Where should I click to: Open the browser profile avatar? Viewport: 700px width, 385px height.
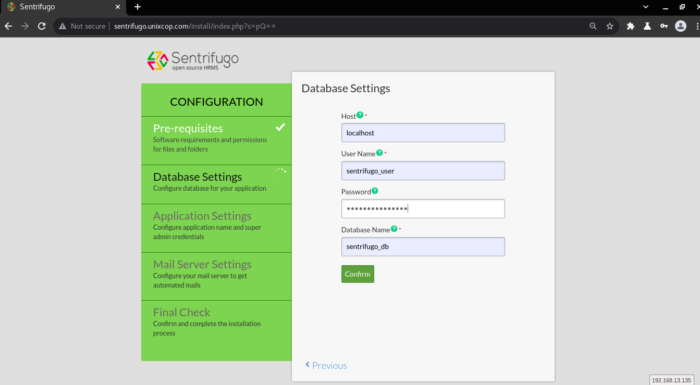pyautogui.click(x=680, y=26)
